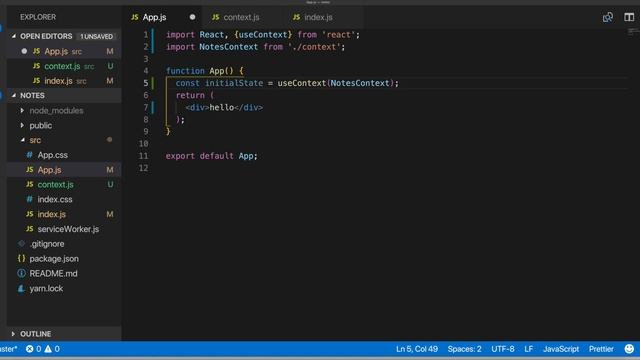Screen dimensions: 640x360
Task: Expand the Outline section
Action: 13,334
